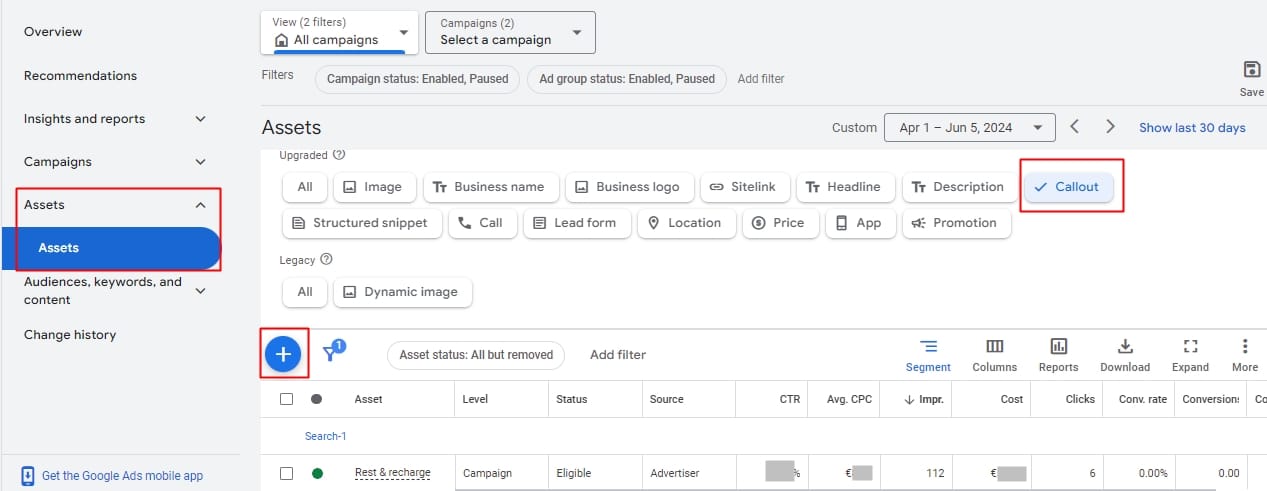Open Recommendations from the left menu

(80, 76)
